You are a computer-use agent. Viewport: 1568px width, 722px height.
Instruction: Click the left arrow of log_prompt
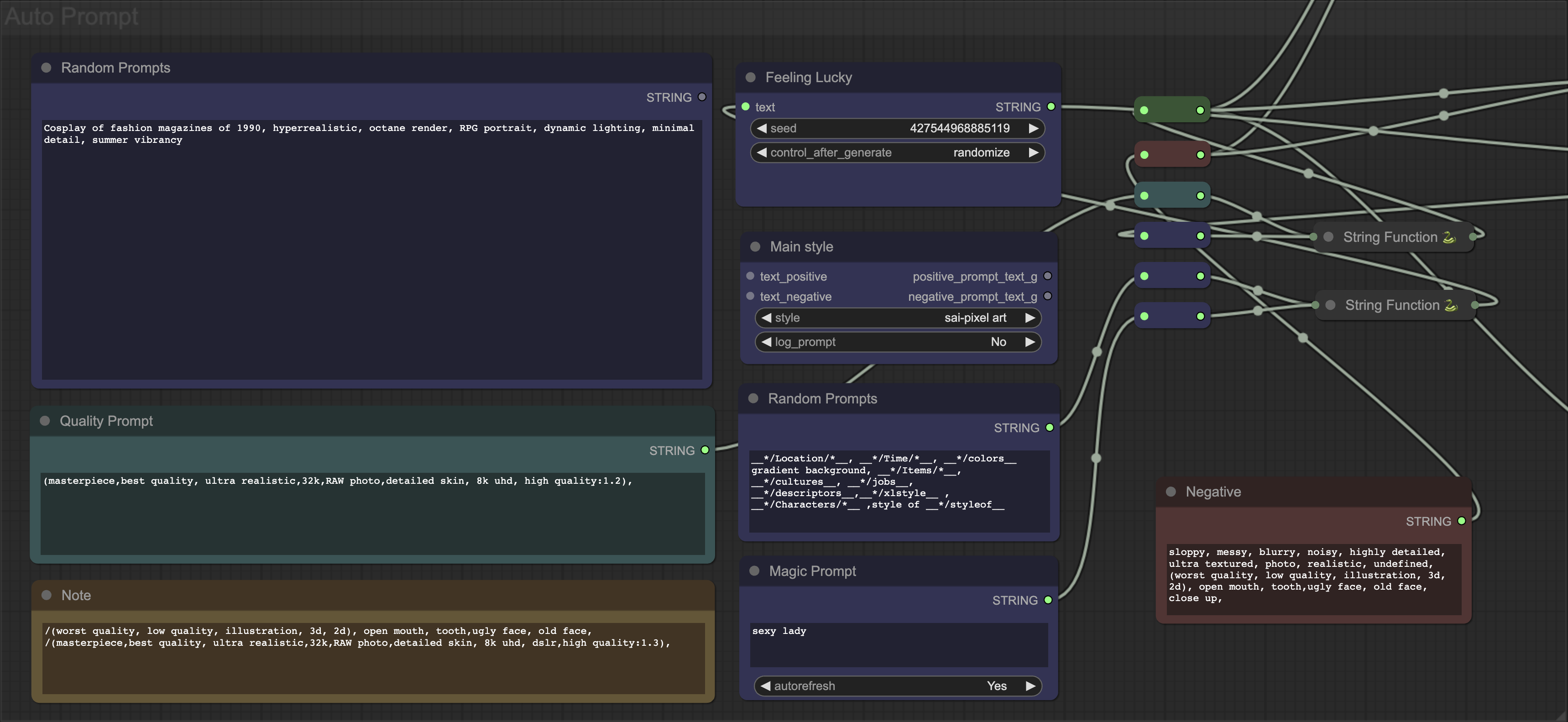766,341
